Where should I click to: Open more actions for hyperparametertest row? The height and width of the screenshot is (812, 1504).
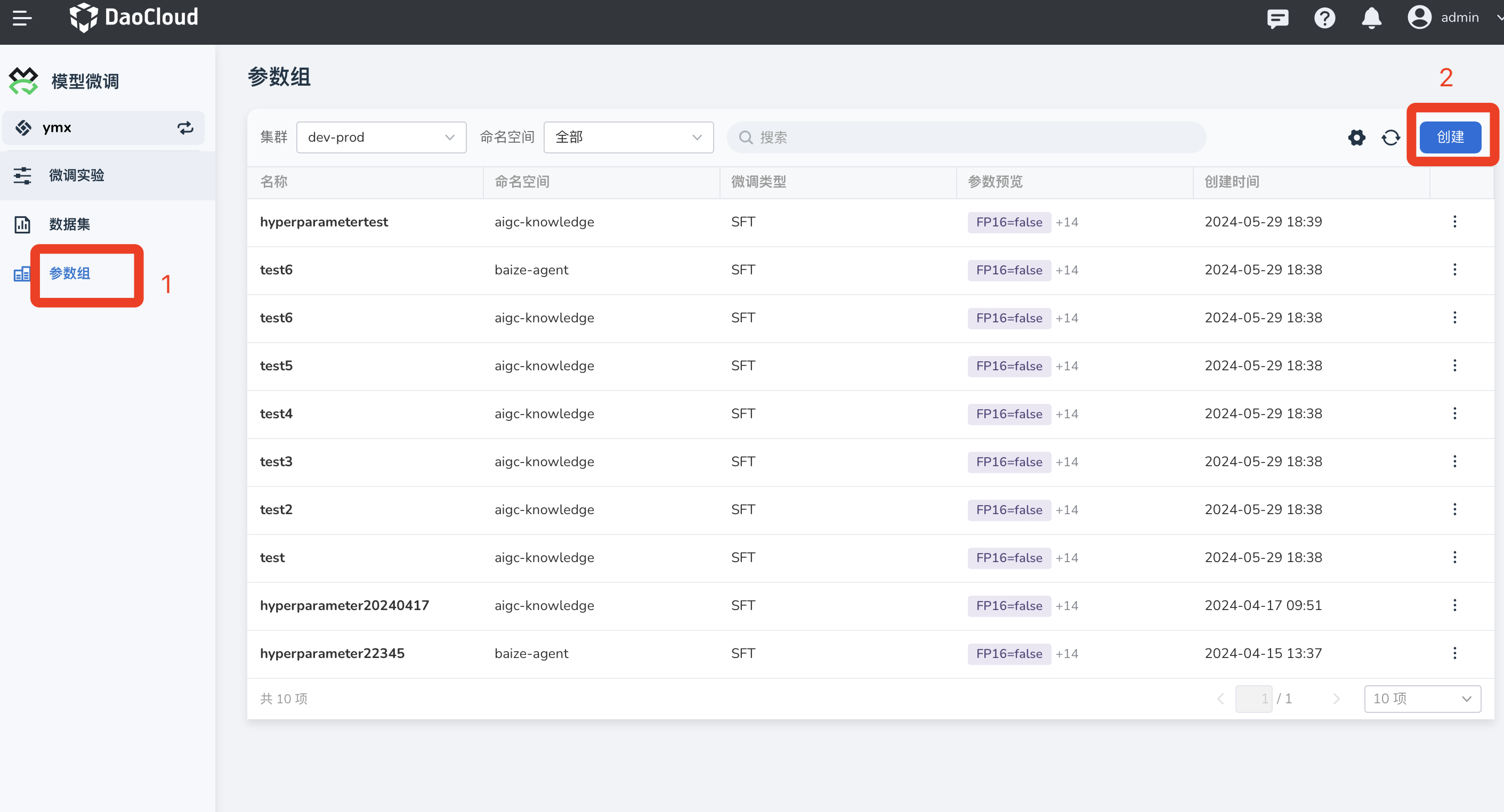1454,222
